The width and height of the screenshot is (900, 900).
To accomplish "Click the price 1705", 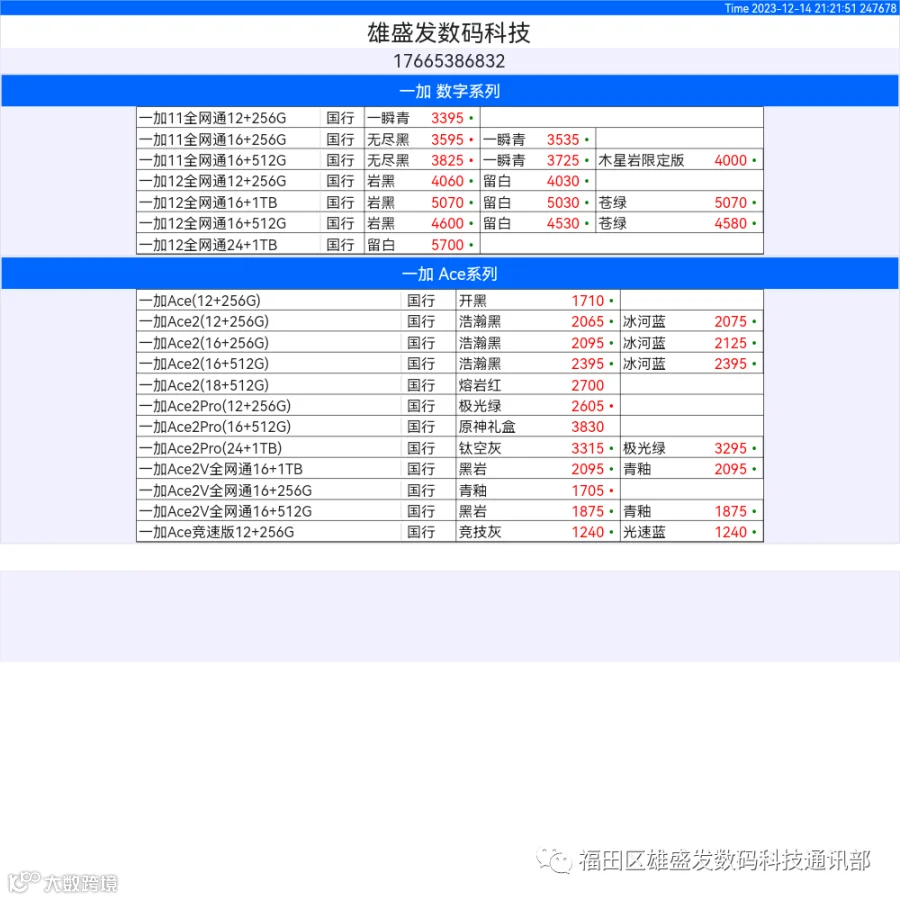I will tap(588, 491).
